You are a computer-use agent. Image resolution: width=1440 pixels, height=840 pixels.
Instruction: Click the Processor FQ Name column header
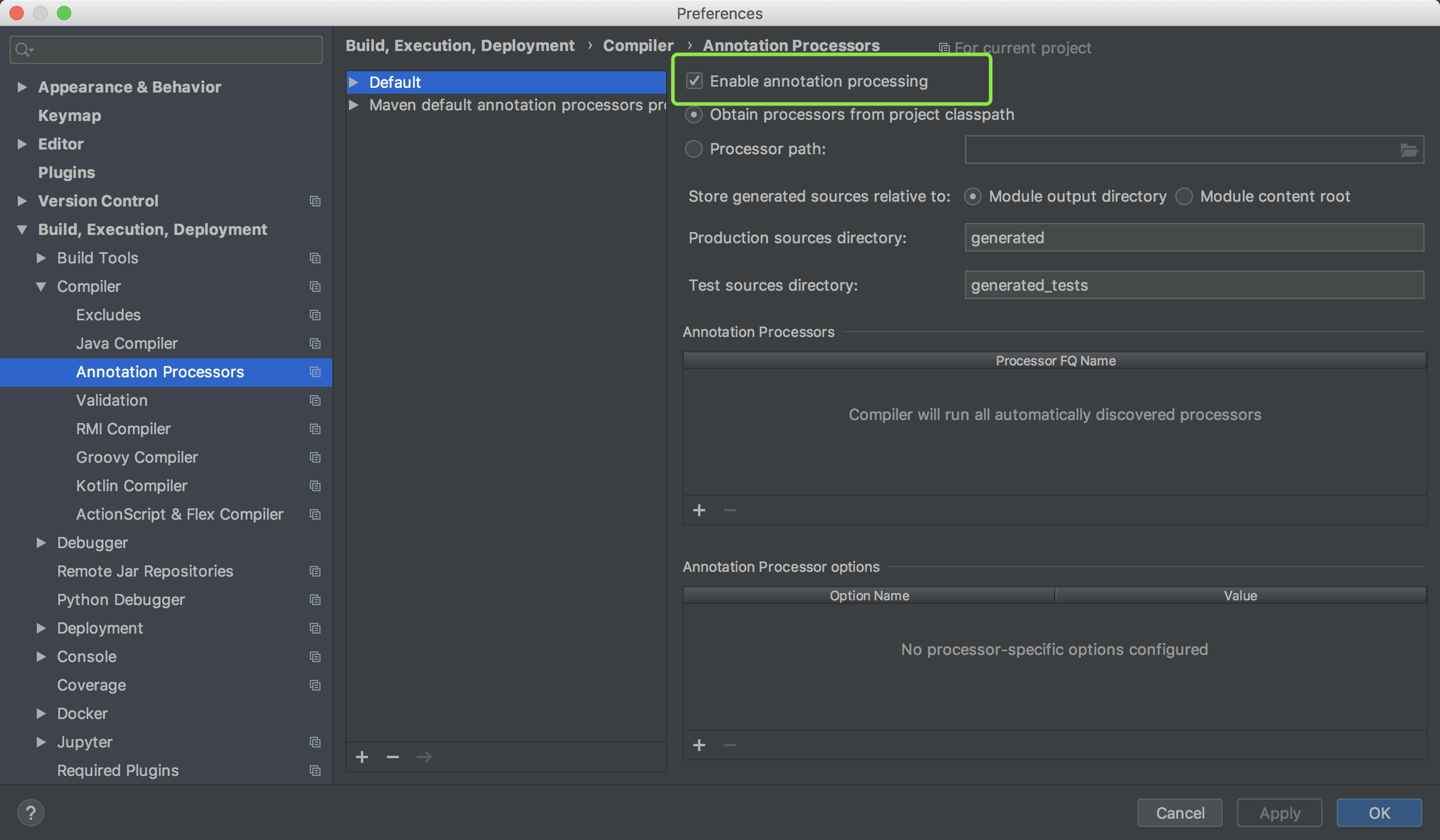(x=1054, y=361)
